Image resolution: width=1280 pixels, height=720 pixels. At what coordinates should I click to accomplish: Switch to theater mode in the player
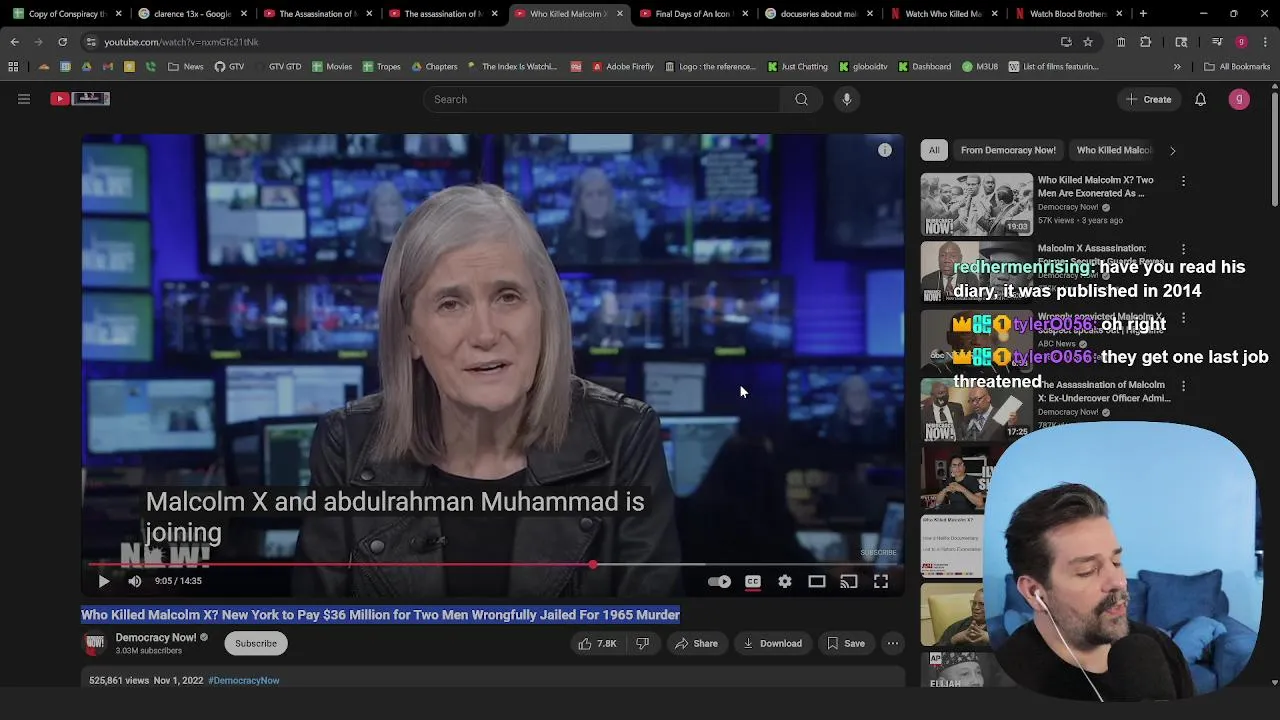(817, 581)
